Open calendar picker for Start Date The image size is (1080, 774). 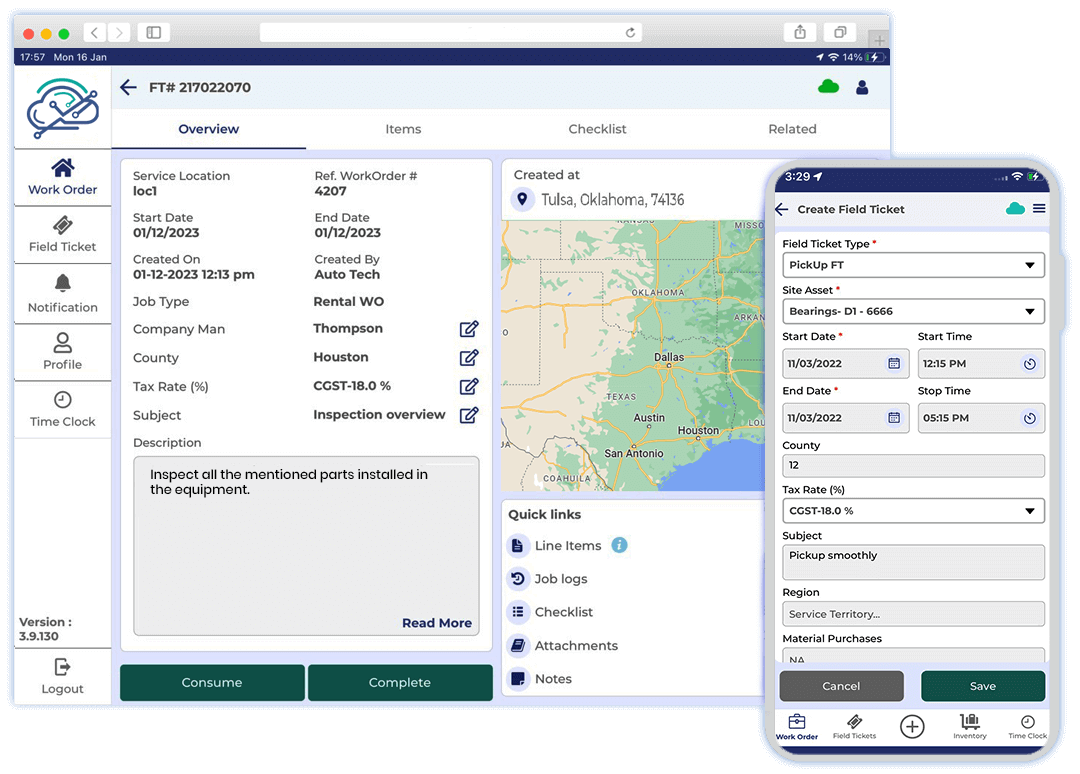tap(894, 364)
